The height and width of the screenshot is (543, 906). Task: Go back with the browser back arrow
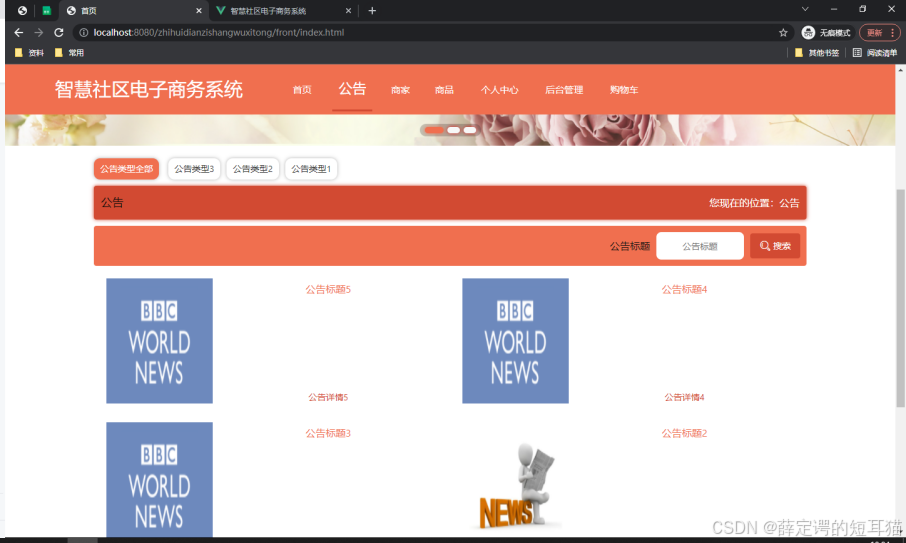[x=18, y=32]
